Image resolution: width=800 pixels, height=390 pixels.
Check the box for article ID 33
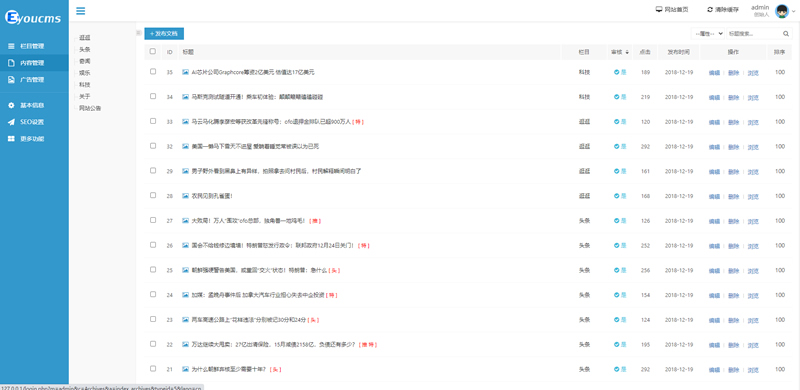coord(153,121)
